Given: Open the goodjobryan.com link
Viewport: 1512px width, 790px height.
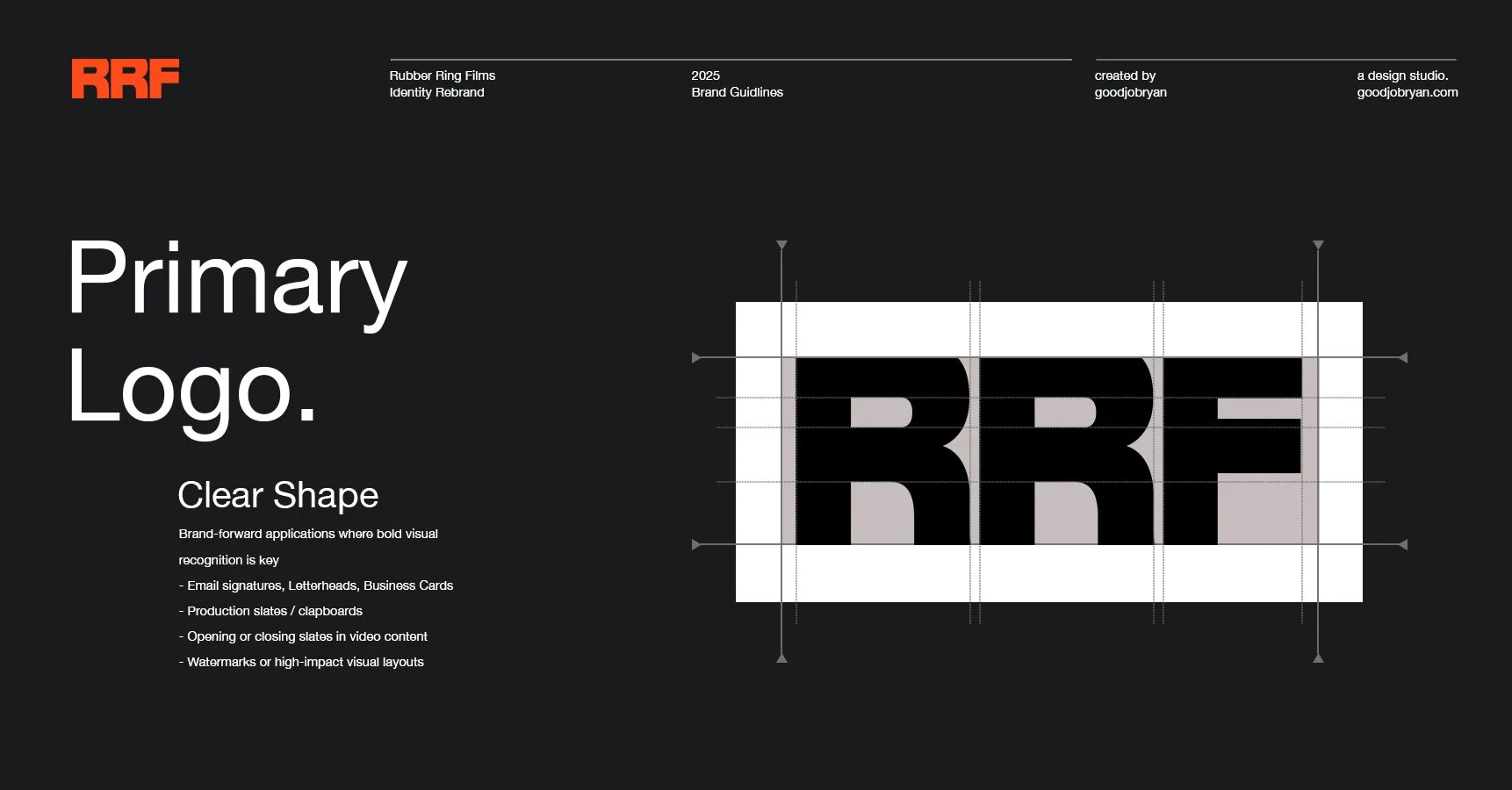Looking at the screenshot, I should tap(1407, 92).
